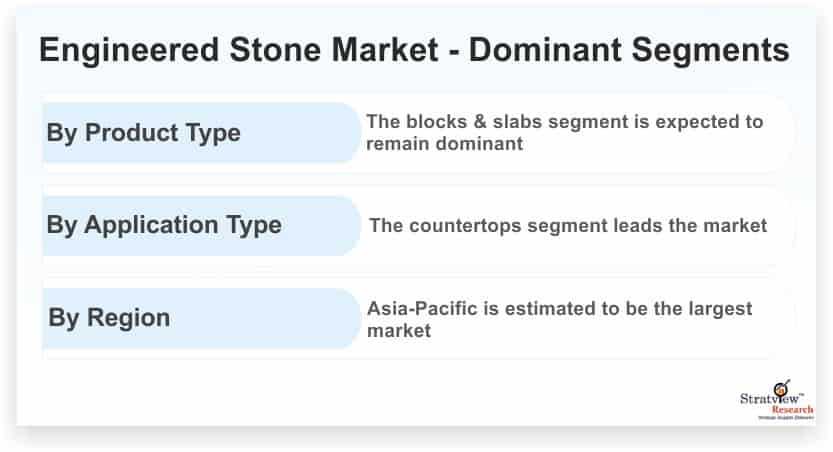Click the red Research word in logo
The height and width of the screenshot is (452, 833).
point(792,410)
